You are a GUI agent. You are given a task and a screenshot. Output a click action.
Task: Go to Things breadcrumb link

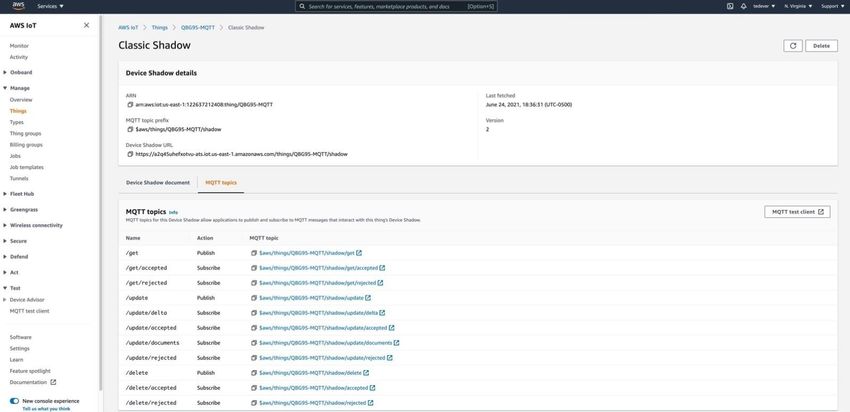click(x=159, y=27)
